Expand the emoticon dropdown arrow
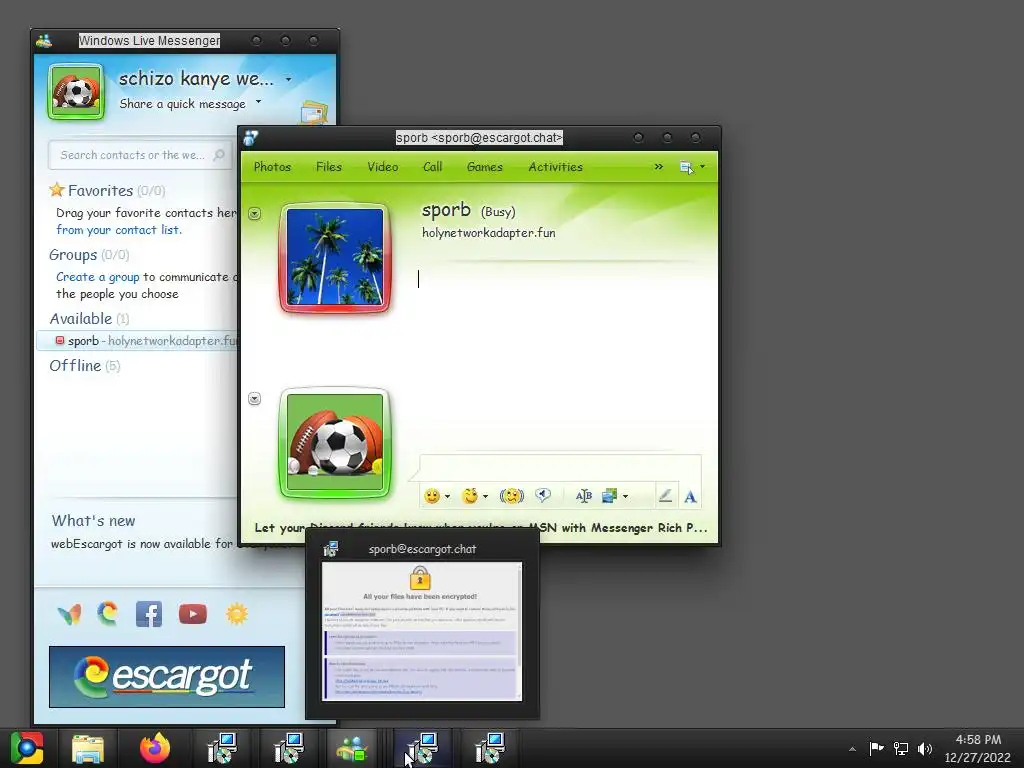This screenshot has height=768, width=1024. (447, 497)
